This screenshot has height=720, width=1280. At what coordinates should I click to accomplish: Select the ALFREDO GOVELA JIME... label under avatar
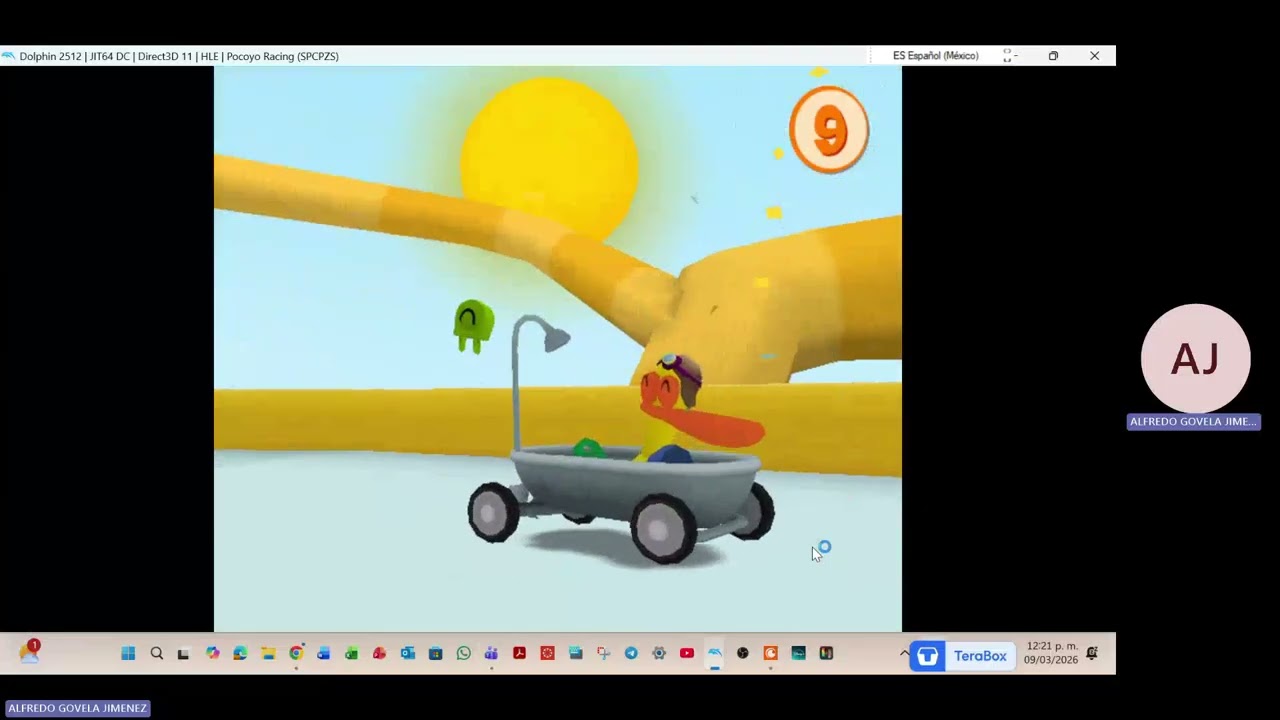[1193, 422]
